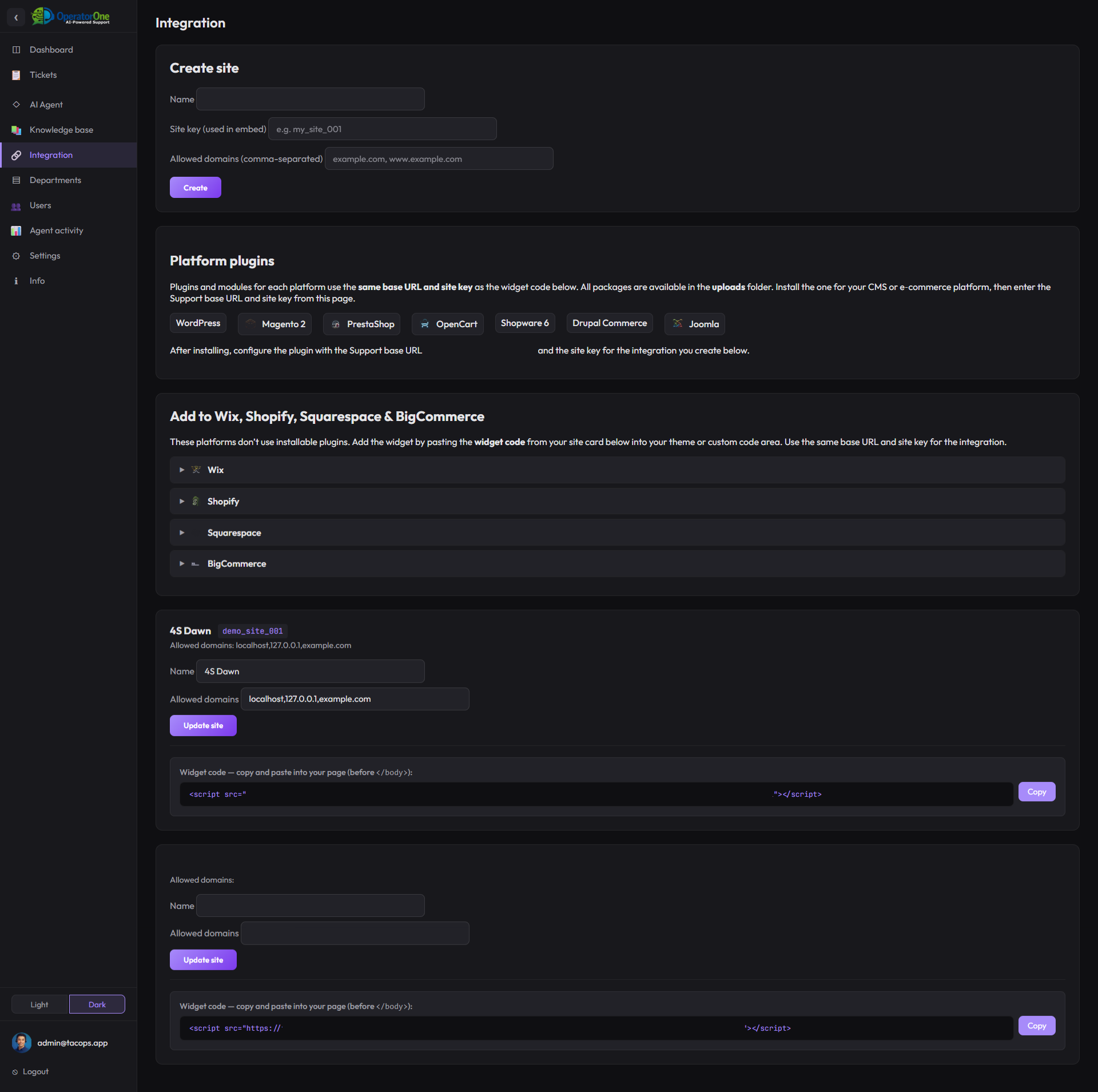Click the Info sidebar icon
Viewport: 1098px width, 1092px height.
16,281
